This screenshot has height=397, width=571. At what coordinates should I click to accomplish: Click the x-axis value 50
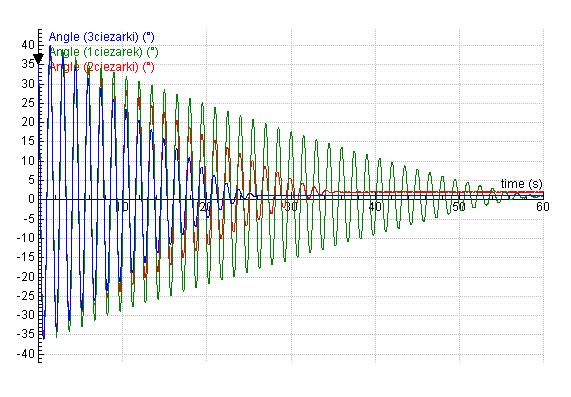coord(459,207)
